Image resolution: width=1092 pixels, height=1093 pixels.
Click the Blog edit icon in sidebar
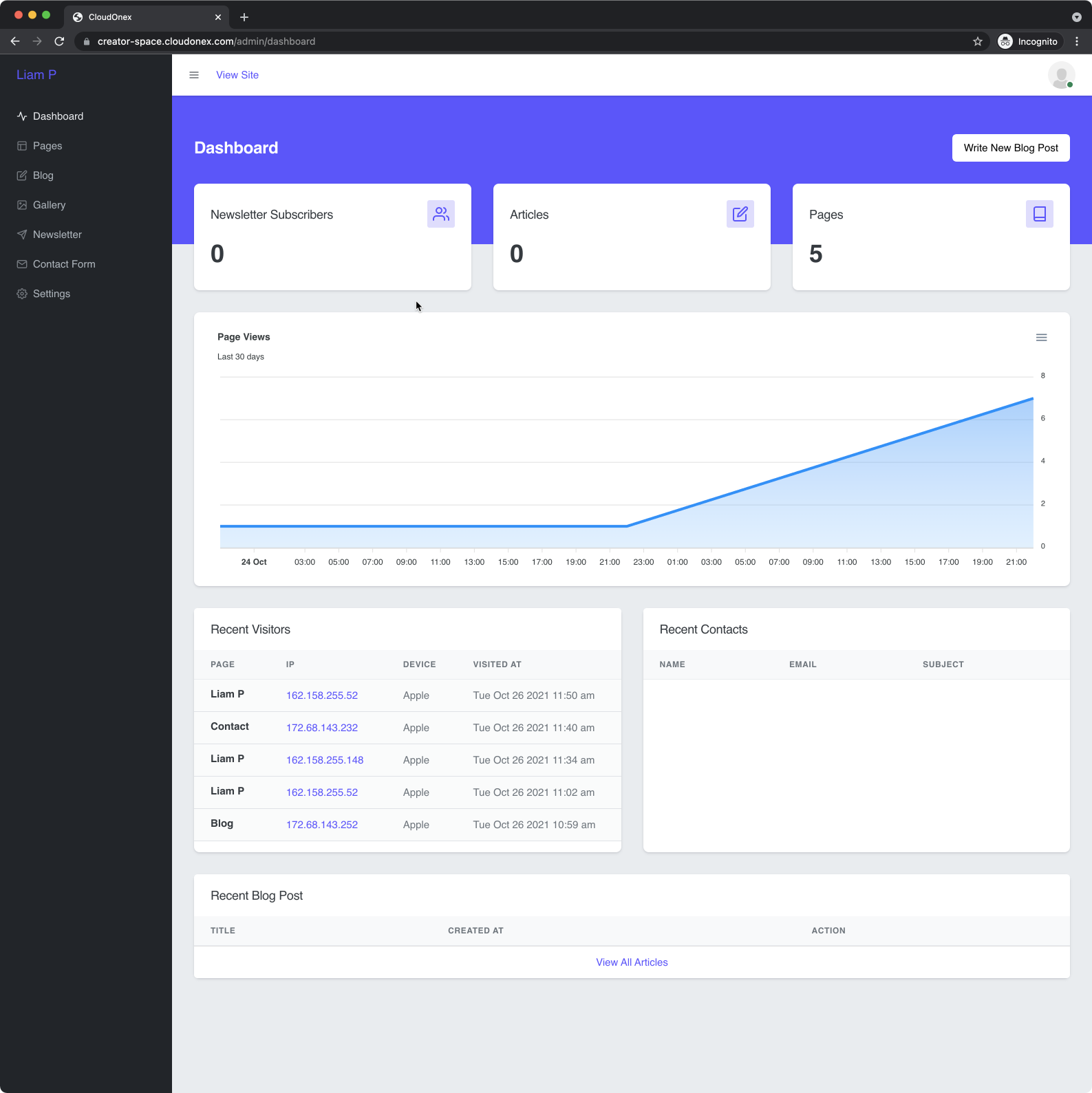point(22,175)
